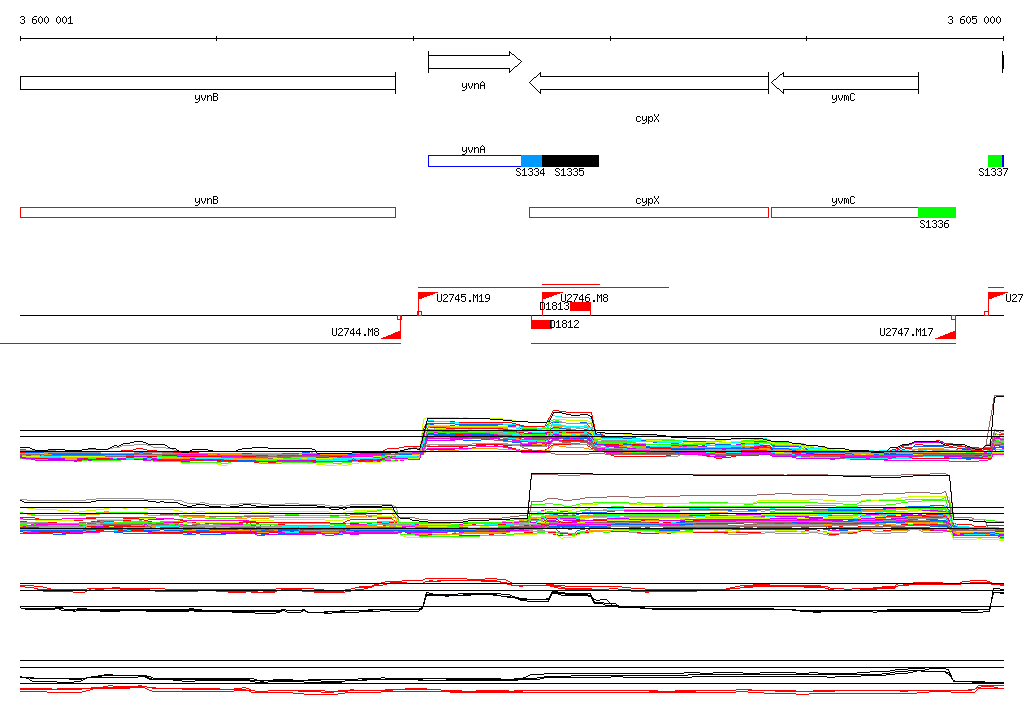Click the D1813 text label
1024x714 pixels.
pyautogui.click(x=554, y=306)
